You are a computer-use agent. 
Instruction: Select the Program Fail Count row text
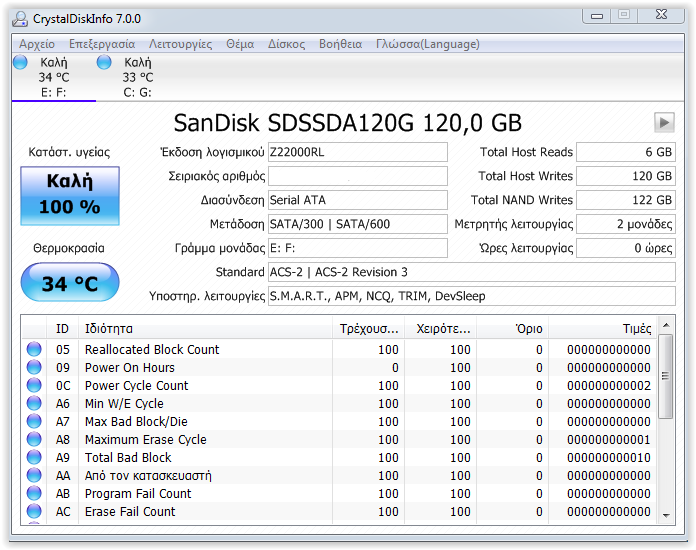pyautogui.click(x=138, y=494)
